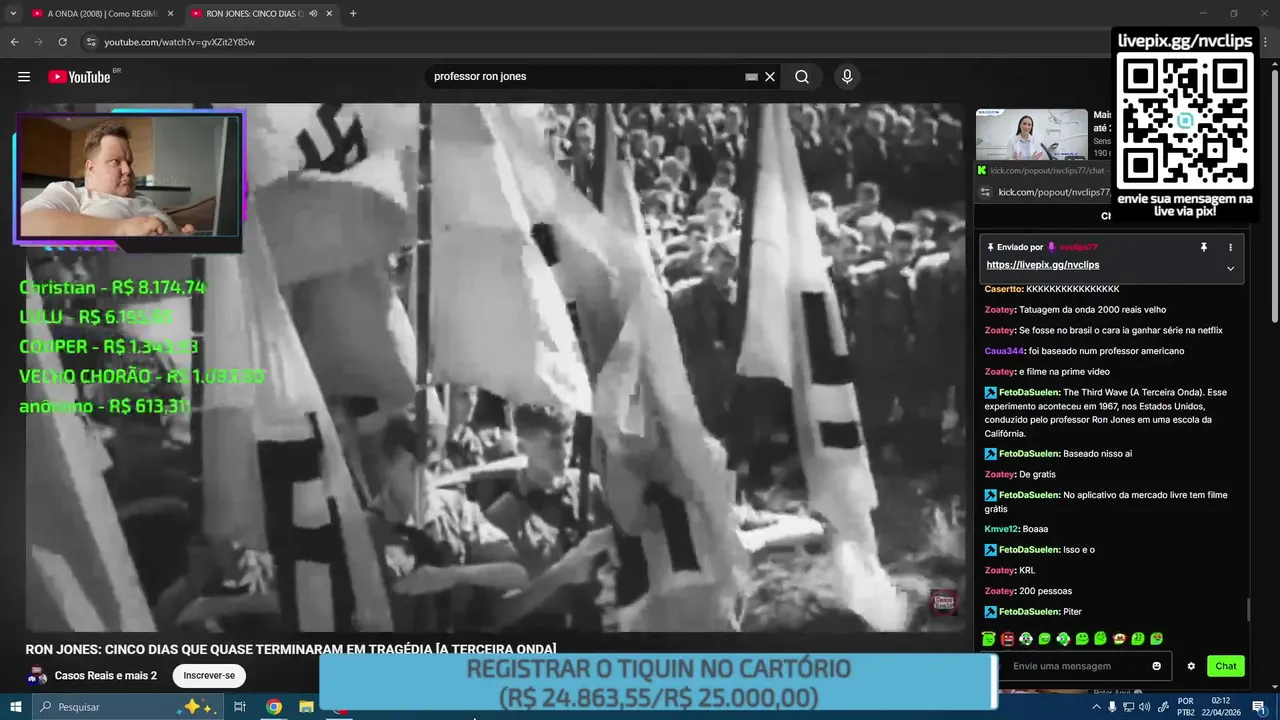
Task: Insert the last heart-eyes frog emote
Action: click(x=1156, y=639)
